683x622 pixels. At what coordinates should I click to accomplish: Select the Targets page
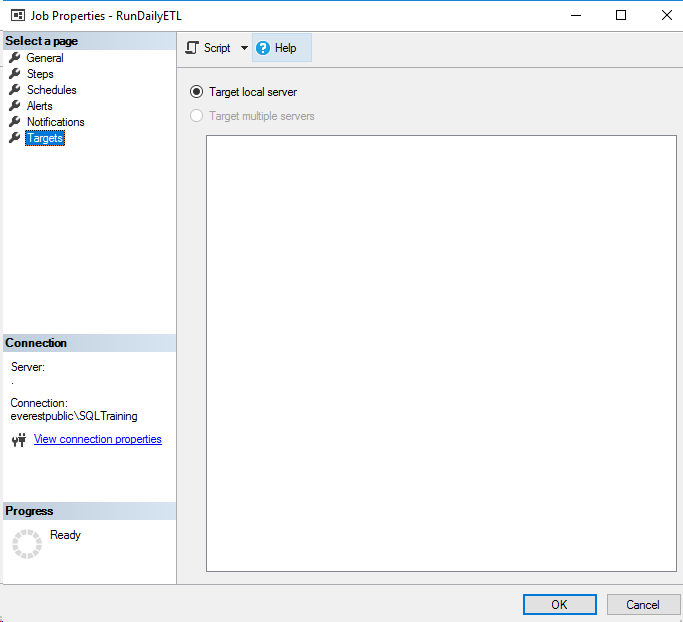[45, 139]
